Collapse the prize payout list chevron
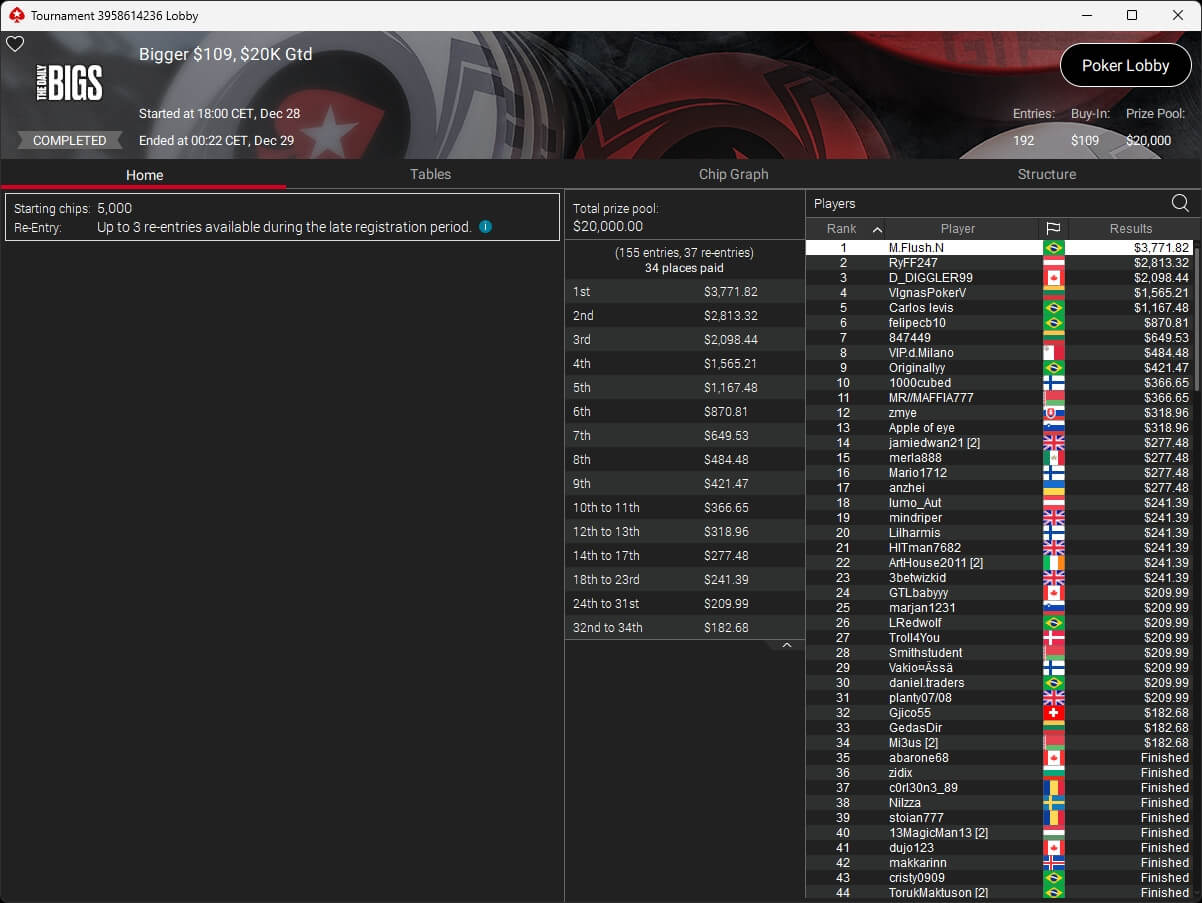 click(786, 646)
